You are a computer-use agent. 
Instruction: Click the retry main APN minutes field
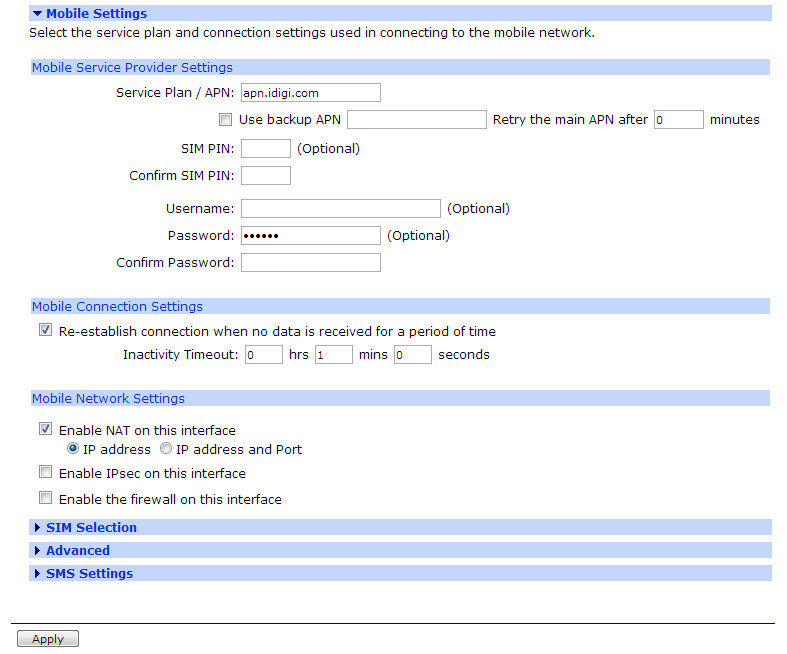[x=678, y=120]
